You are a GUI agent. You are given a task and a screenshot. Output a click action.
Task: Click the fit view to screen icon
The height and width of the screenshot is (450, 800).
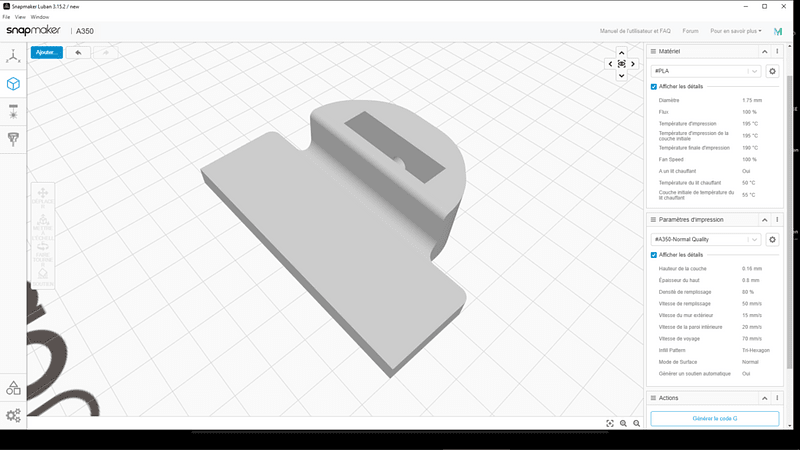tap(610, 423)
